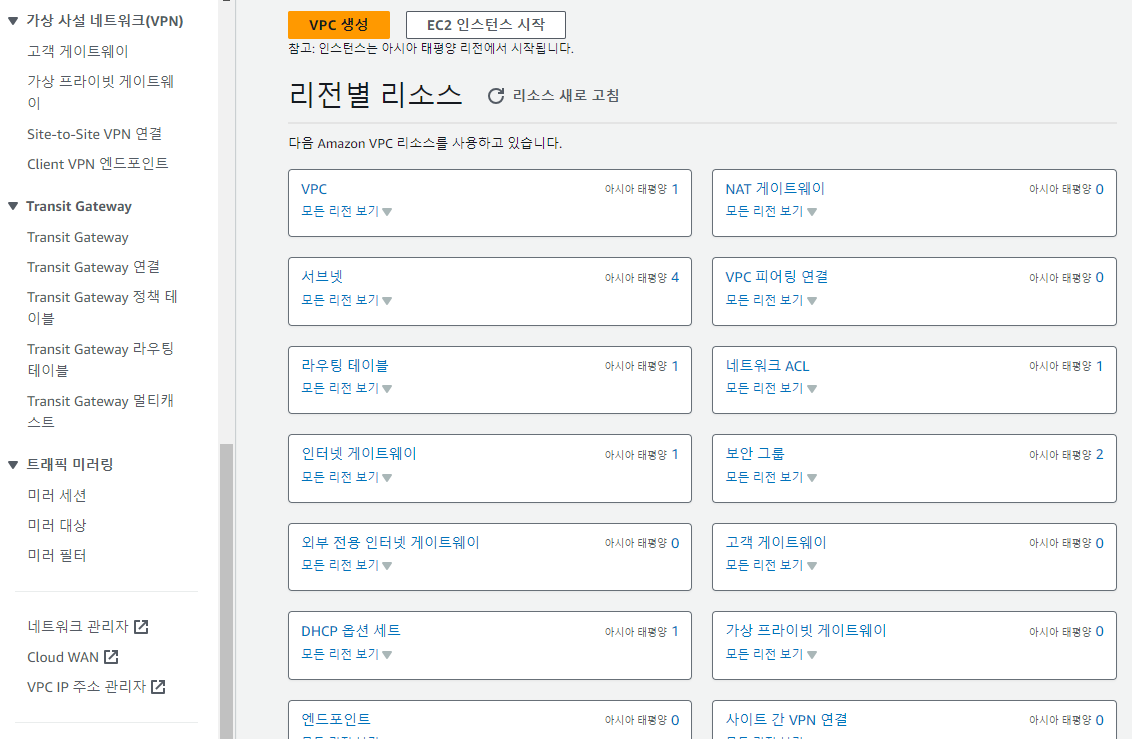Viewport: 1132px width, 739px height.
Task: Open external link icon next to Cloud WAN
Action: [x=111, y=657]
